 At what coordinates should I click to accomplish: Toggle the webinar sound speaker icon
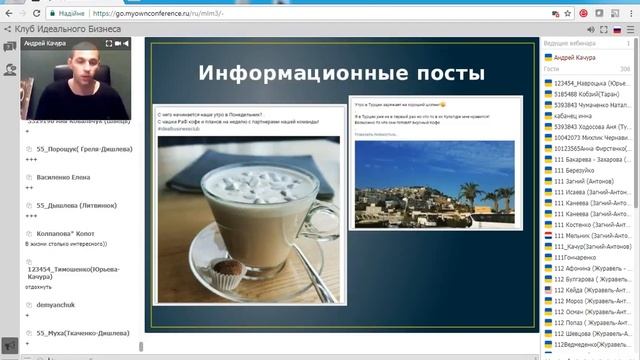[x=591, y=29]
